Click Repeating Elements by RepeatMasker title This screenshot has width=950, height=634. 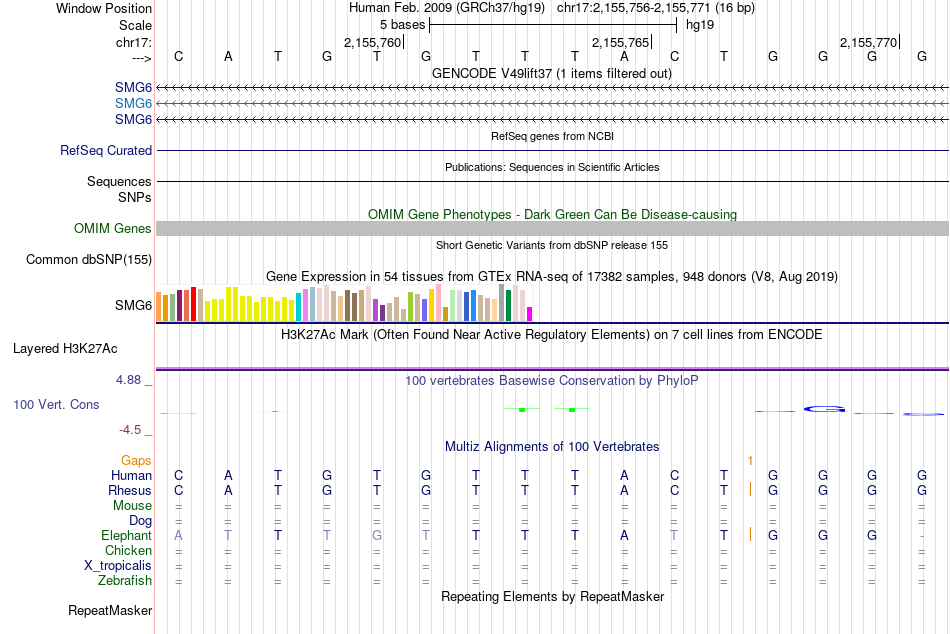coord(553,596)
